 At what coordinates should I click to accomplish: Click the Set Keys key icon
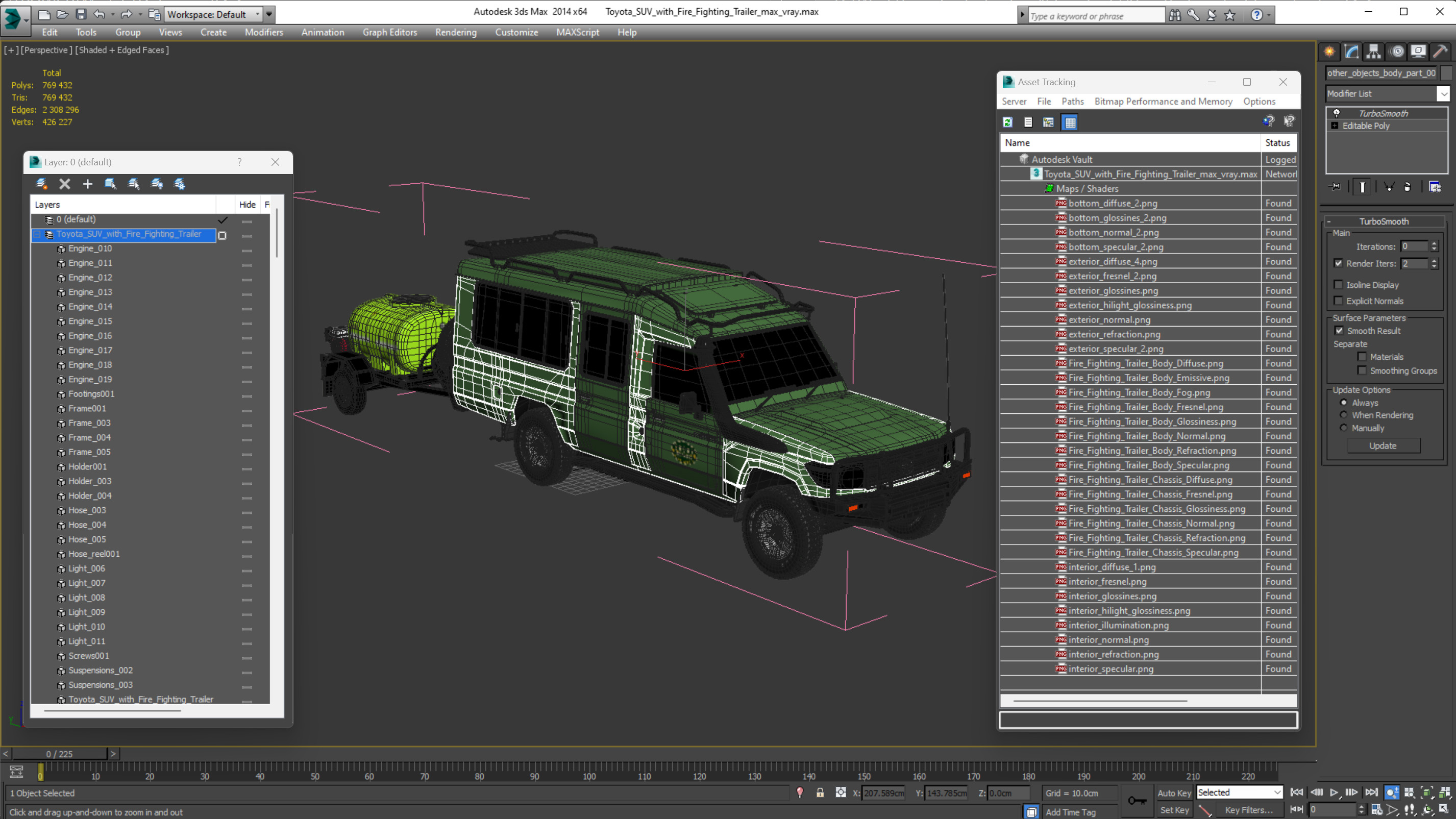[x=1137, y=800]
